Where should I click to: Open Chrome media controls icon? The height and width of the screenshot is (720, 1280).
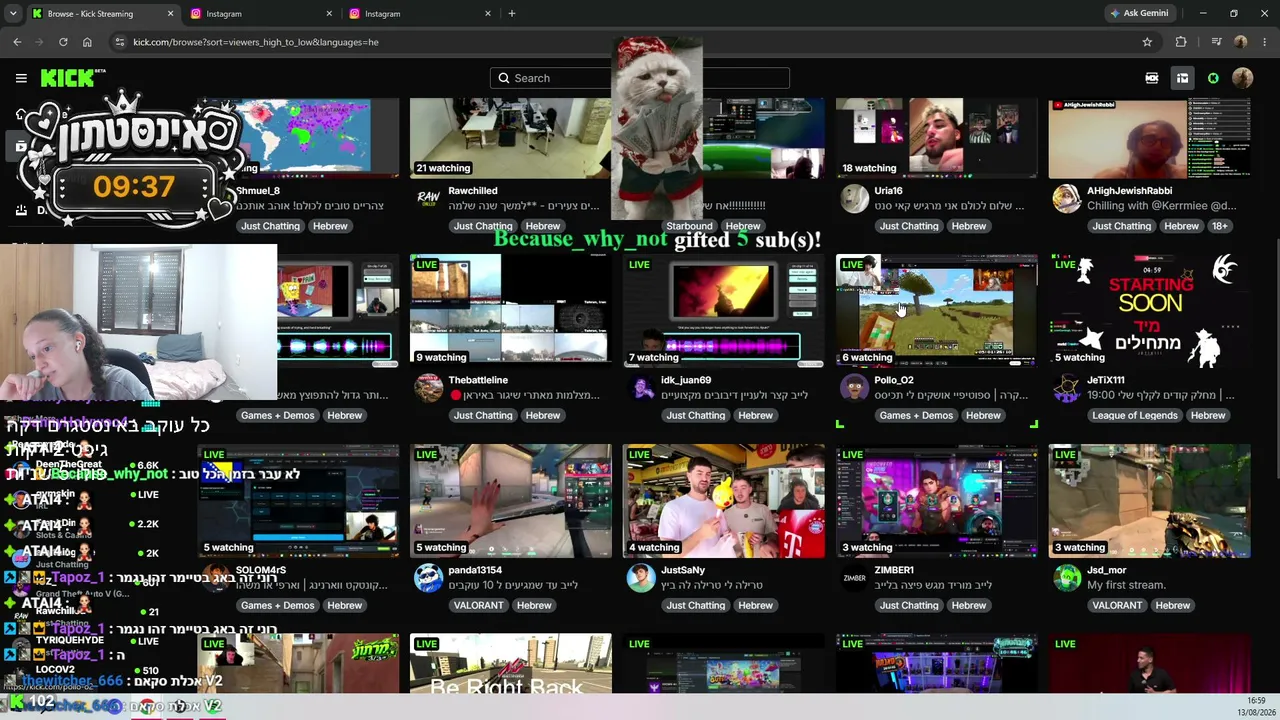coord(1216,42)
